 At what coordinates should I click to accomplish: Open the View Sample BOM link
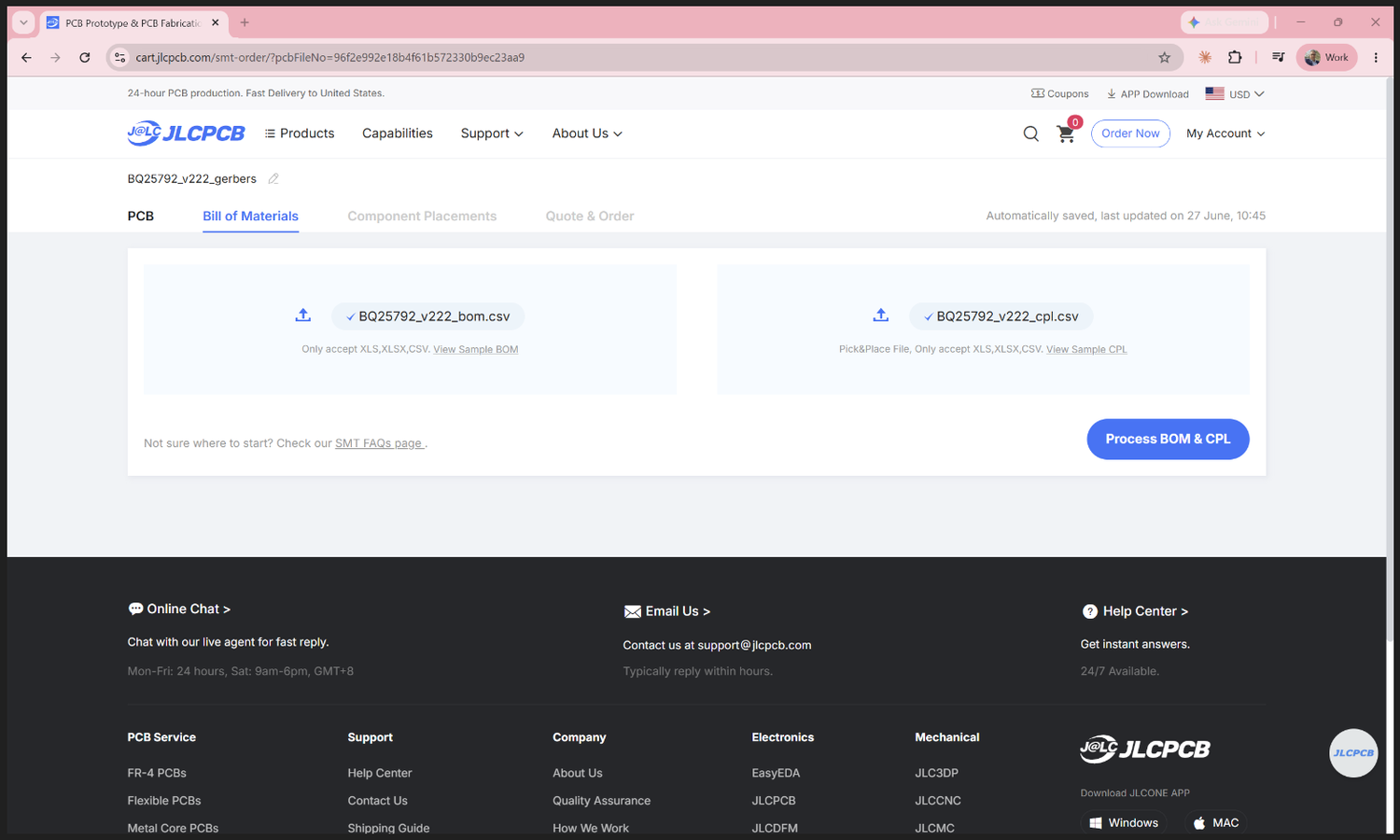pos(476,349)
